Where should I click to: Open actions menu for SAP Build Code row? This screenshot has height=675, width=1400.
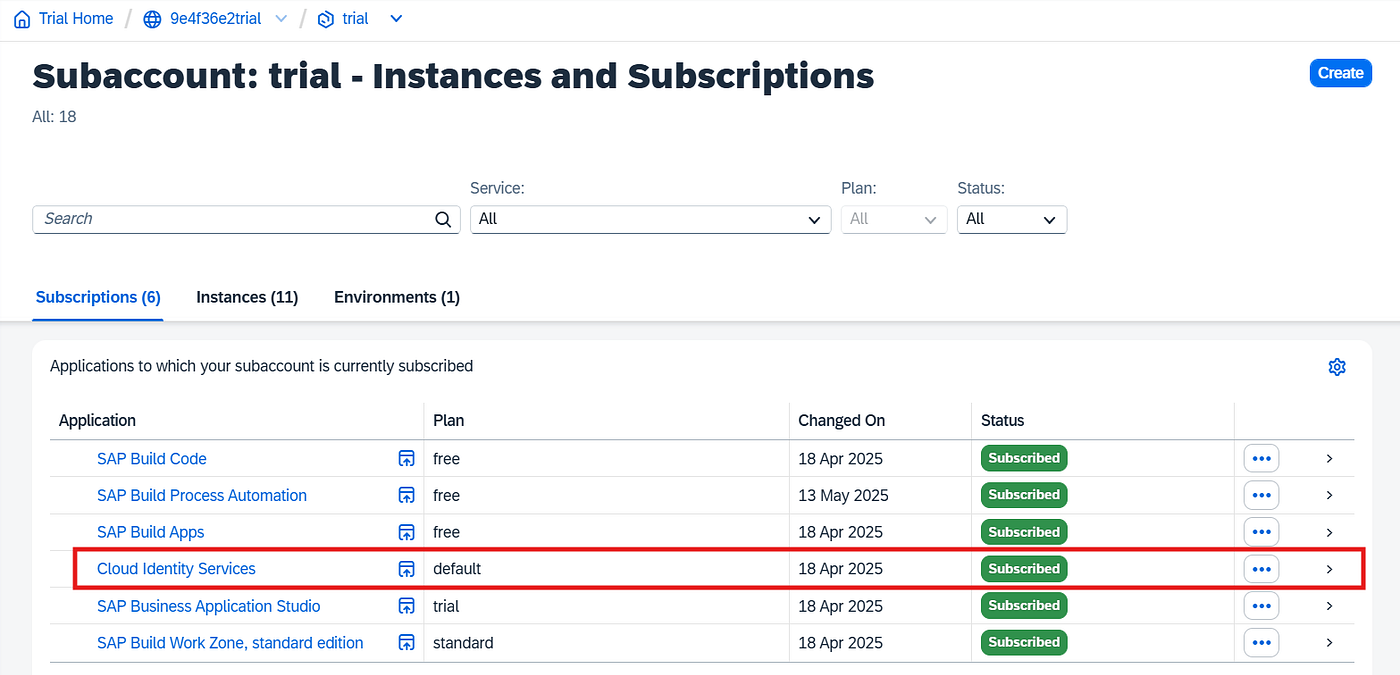pos(1261,459)
